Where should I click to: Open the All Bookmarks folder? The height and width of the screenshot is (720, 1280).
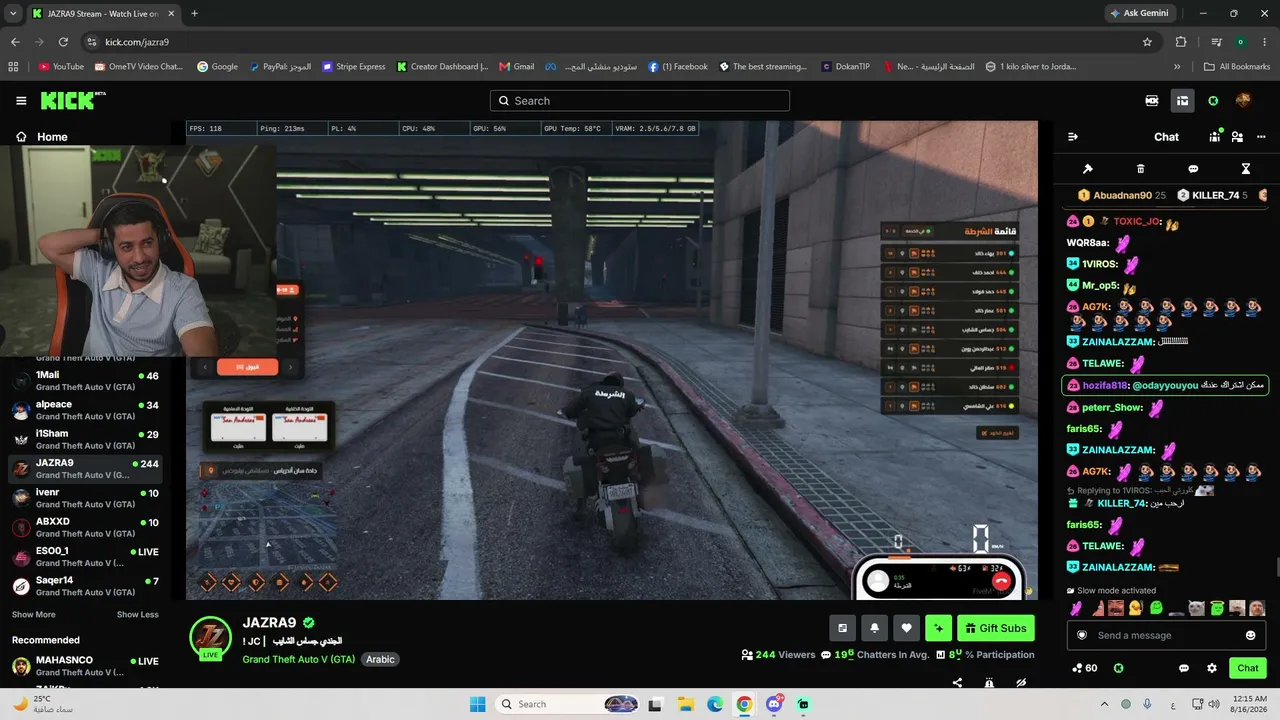1237,67
